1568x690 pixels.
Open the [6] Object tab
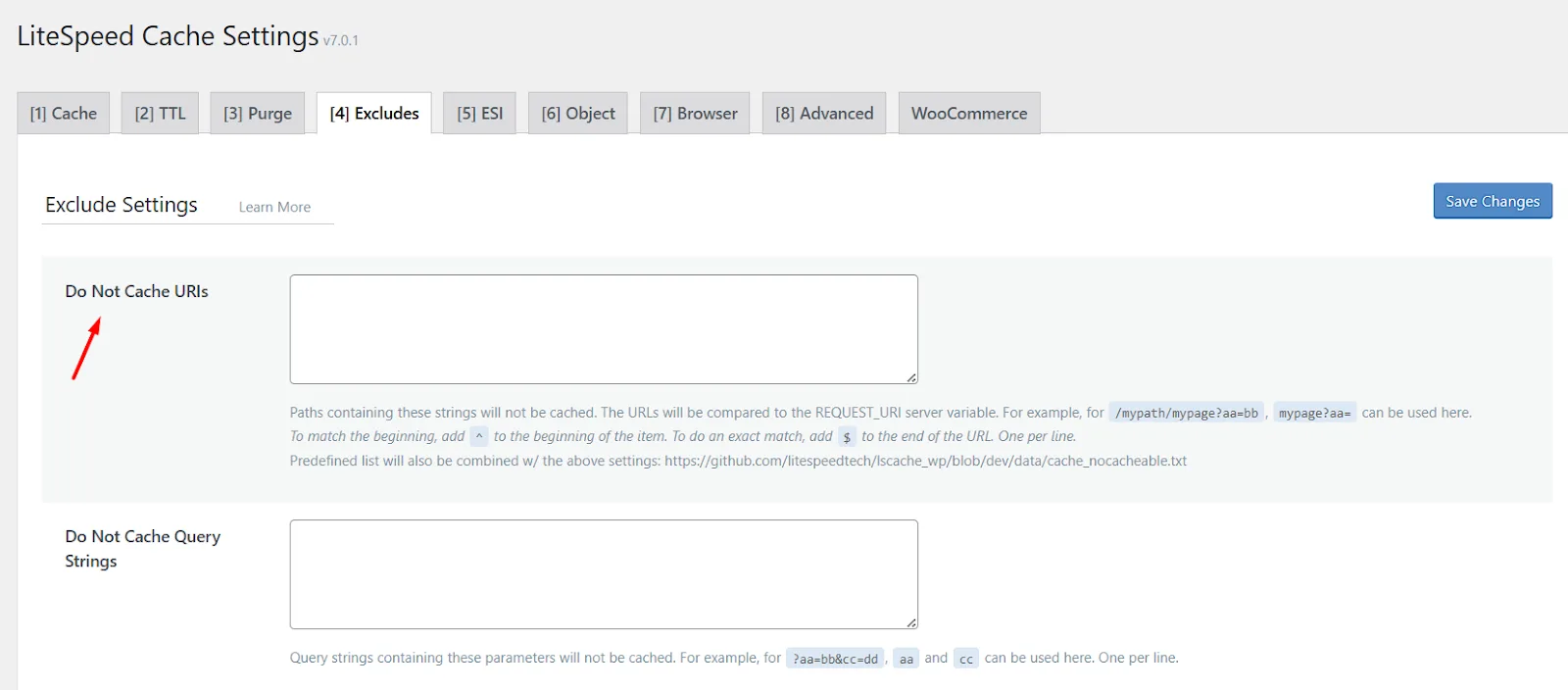pos(578,113)
